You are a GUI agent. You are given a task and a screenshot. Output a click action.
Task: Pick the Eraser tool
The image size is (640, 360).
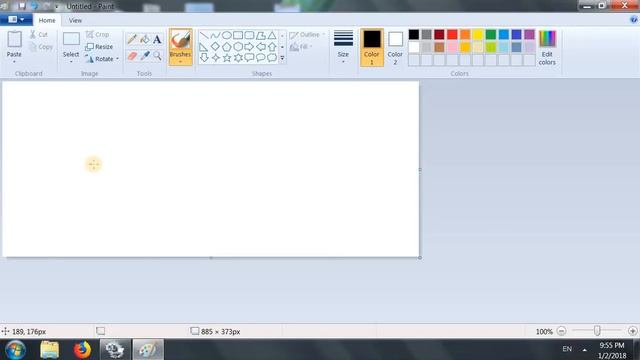point(132,56)
